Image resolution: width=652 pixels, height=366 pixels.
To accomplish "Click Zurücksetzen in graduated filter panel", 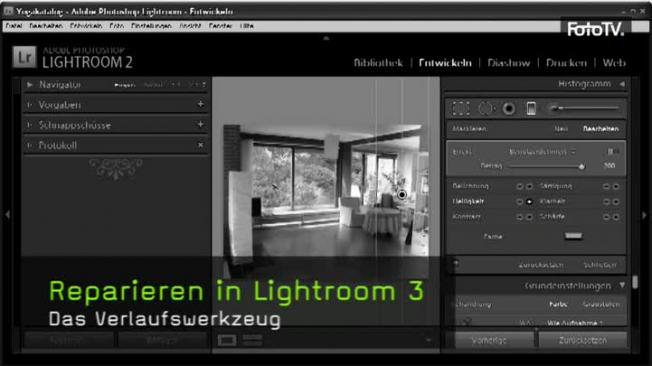I will tap(541, 265).
